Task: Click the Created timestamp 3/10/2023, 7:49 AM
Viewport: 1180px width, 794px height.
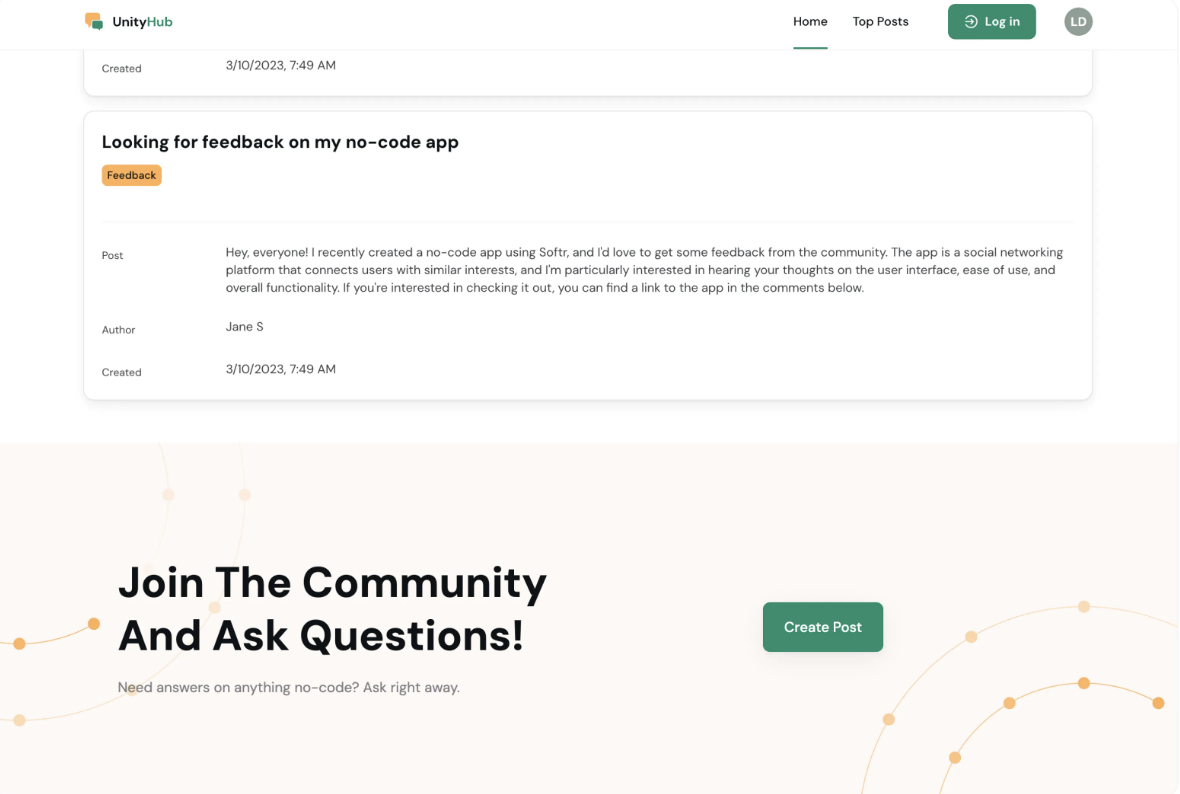Action: [x=281, y=369]
